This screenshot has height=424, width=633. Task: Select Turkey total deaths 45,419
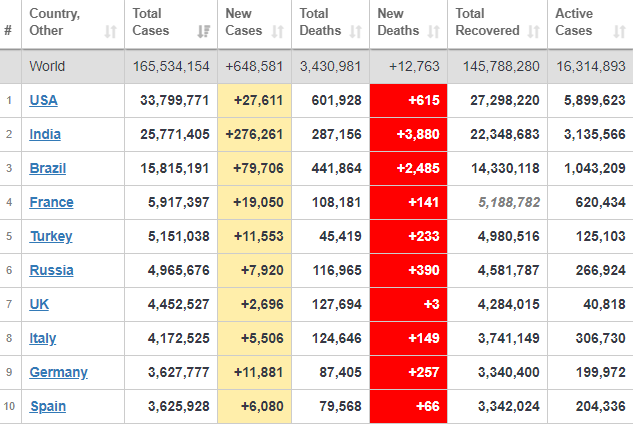click(x=340, y=236)
